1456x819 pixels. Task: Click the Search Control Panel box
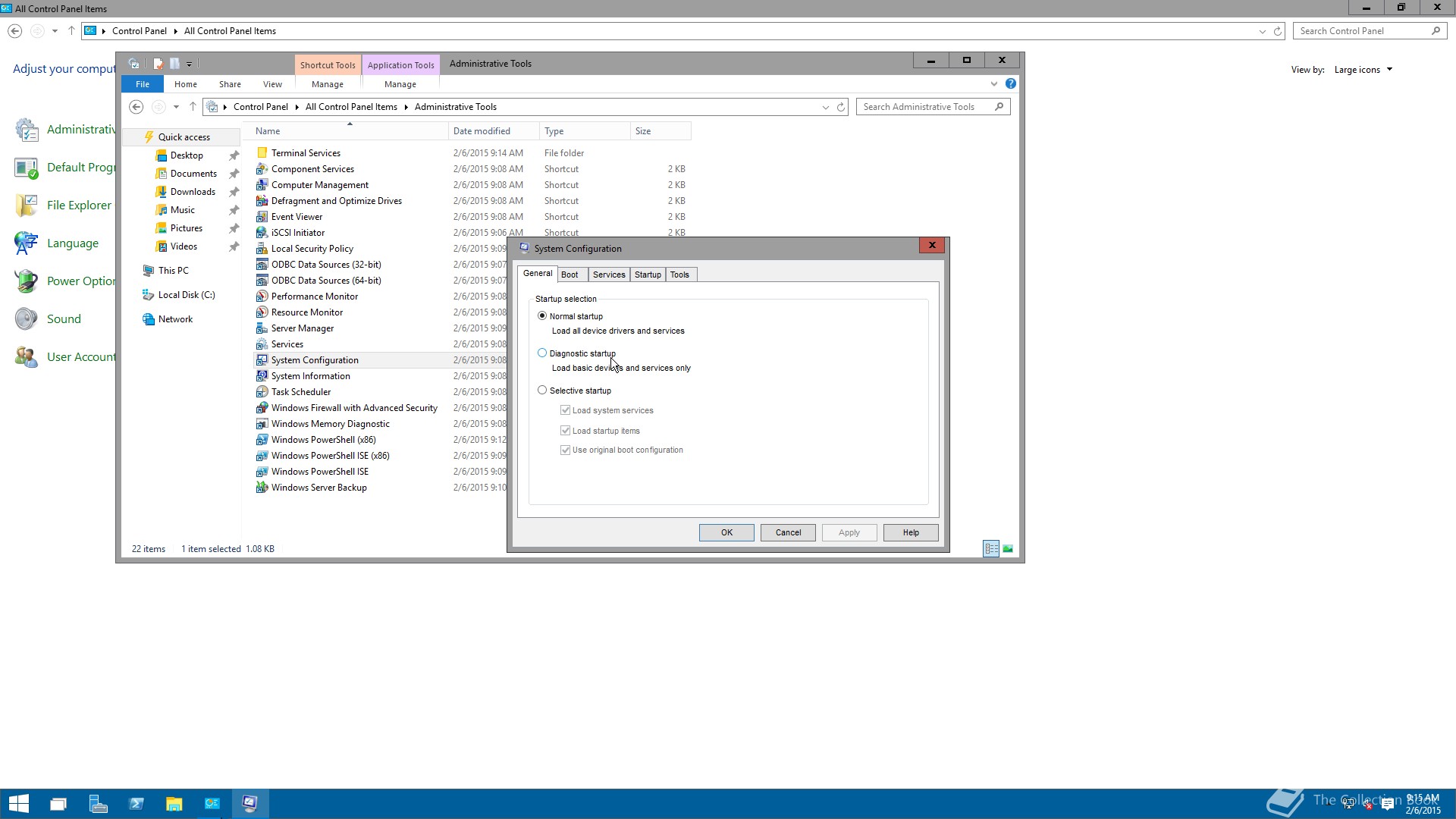click(1370, 31)
